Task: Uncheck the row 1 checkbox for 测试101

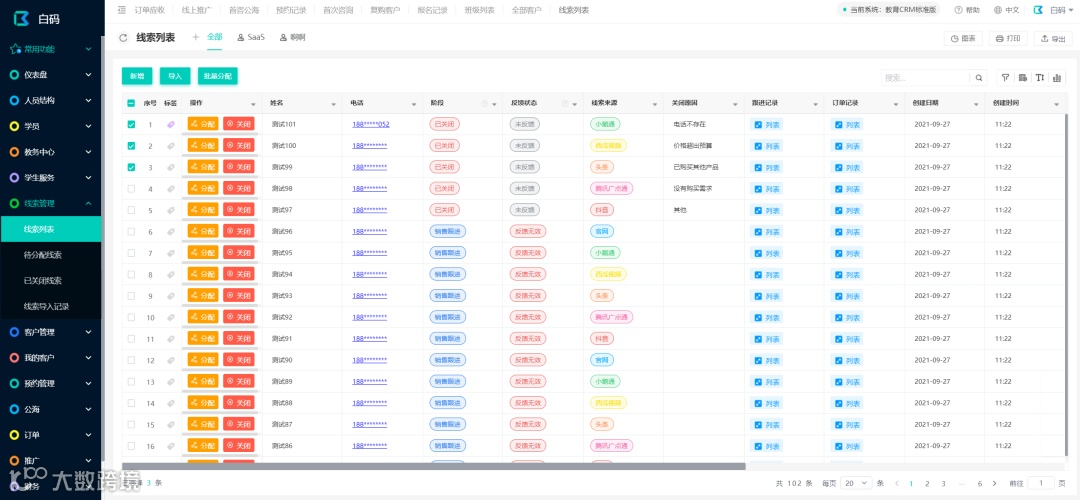Action: (x=132, y=125)
